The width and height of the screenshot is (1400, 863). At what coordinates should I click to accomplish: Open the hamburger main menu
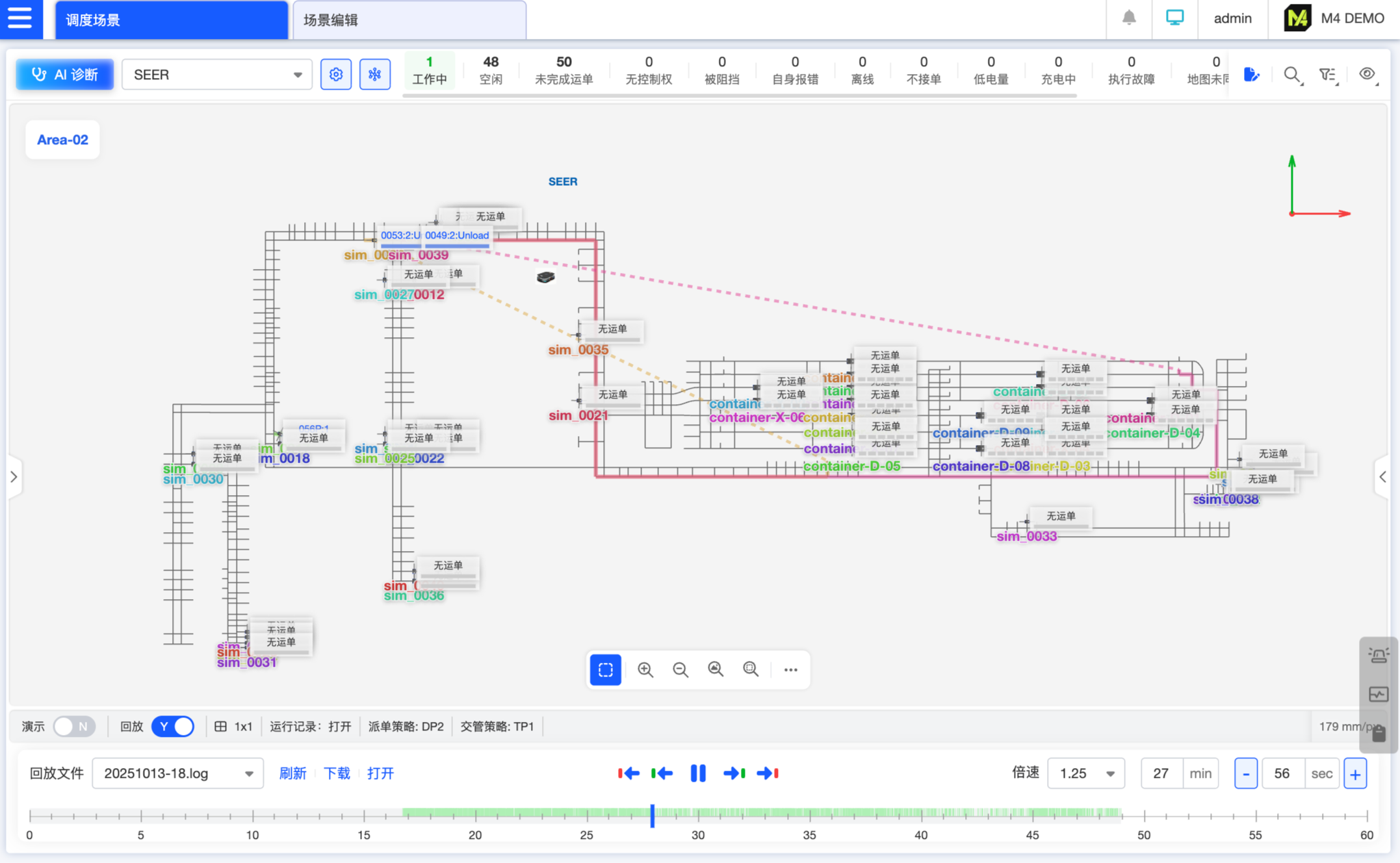(x=20, y=18)
